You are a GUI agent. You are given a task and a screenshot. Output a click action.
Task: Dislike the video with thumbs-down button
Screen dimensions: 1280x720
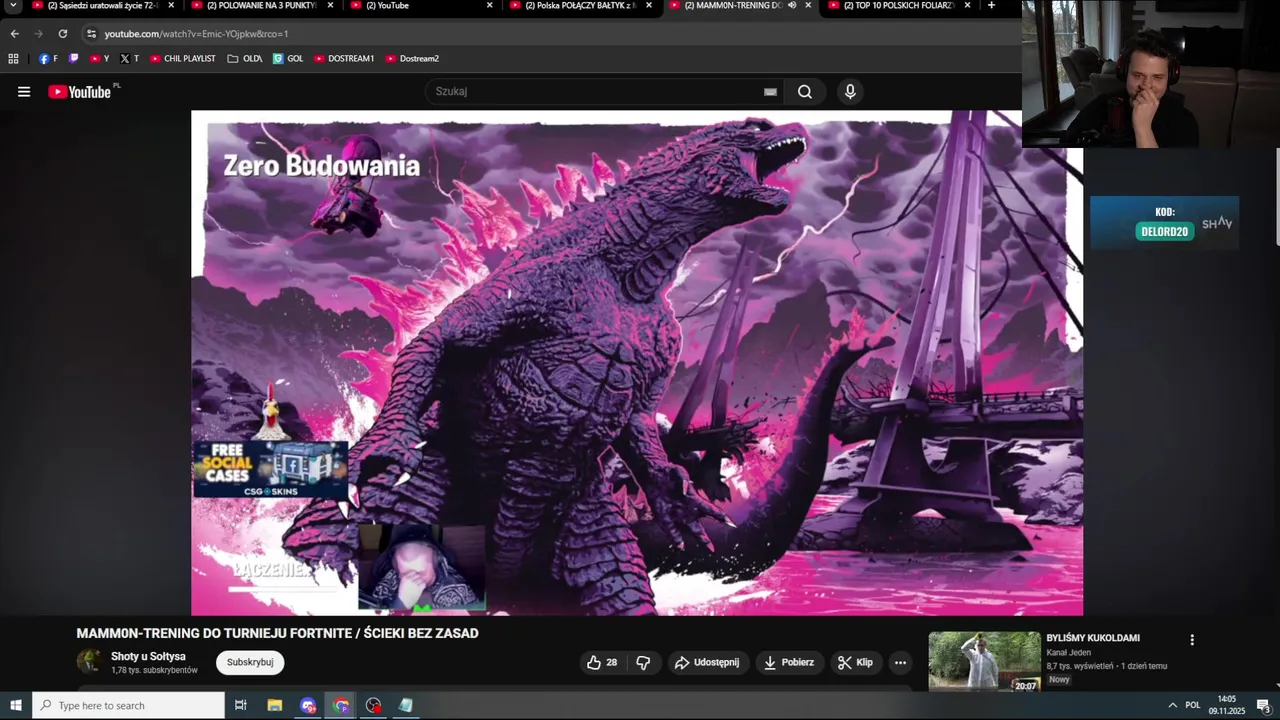pyautogui.click(x=643, y=662)
